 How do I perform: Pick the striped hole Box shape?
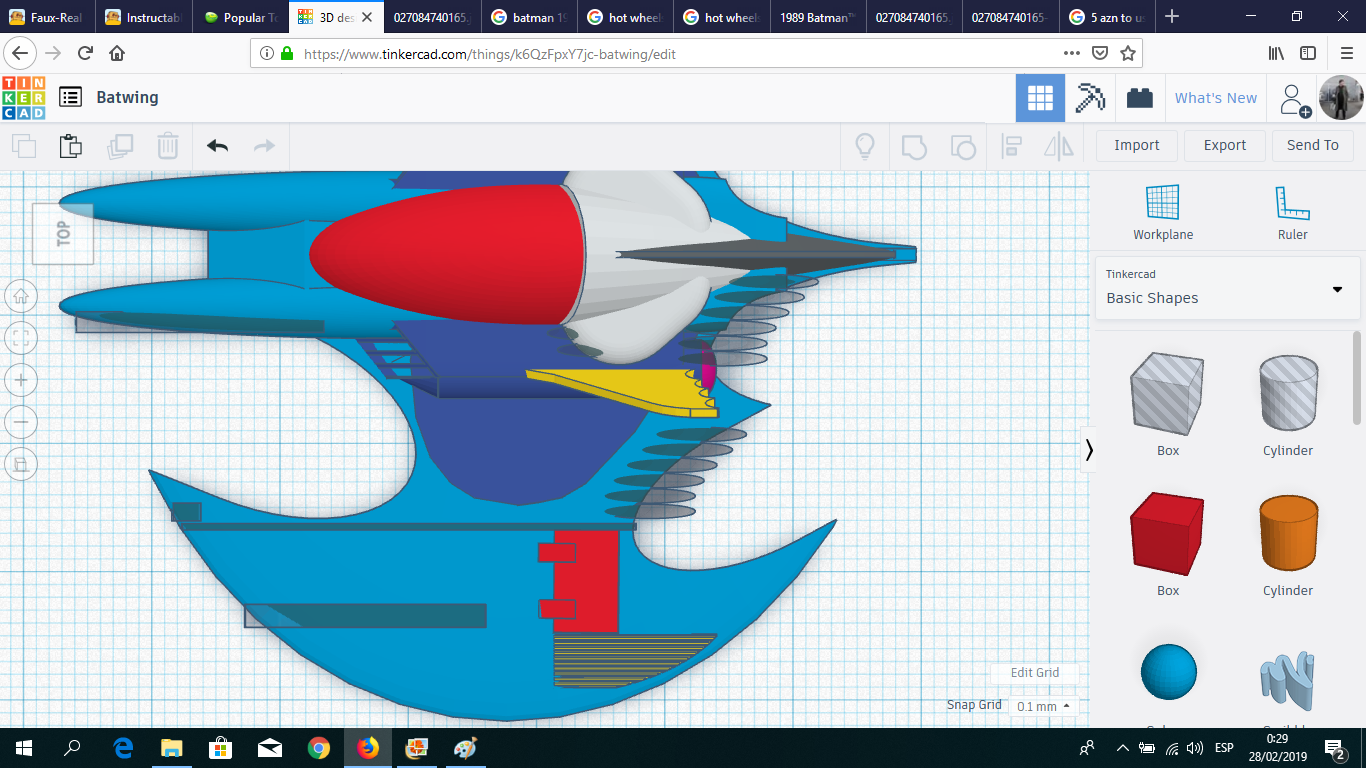pyautogui.click(x=1167, y=395)
